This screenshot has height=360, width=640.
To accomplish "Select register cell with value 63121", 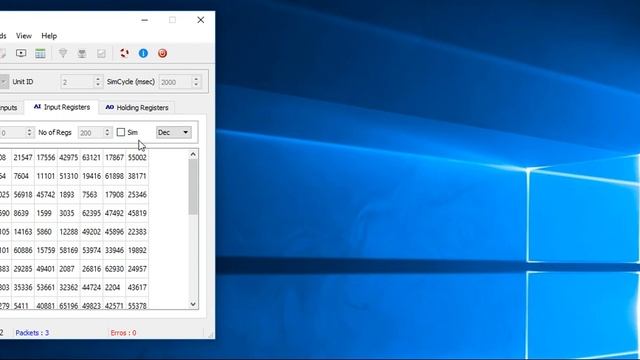I will tap(91, 158).
